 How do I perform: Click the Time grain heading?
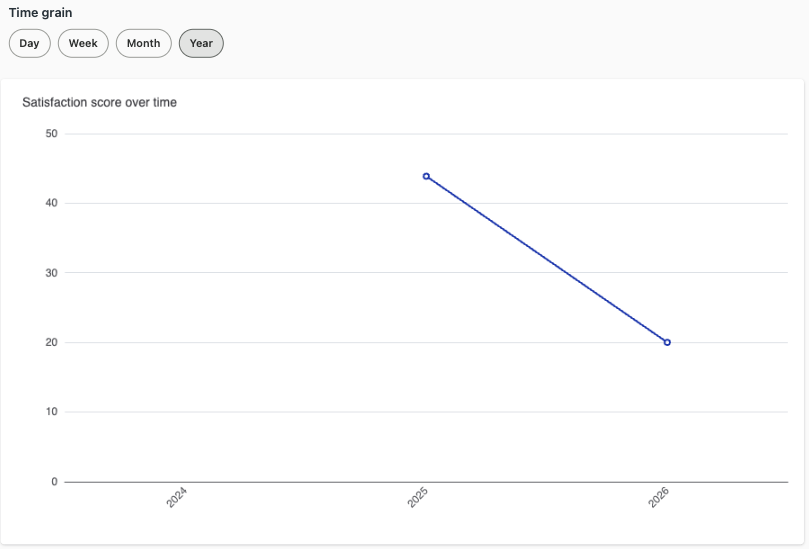[x=41, y=13]
